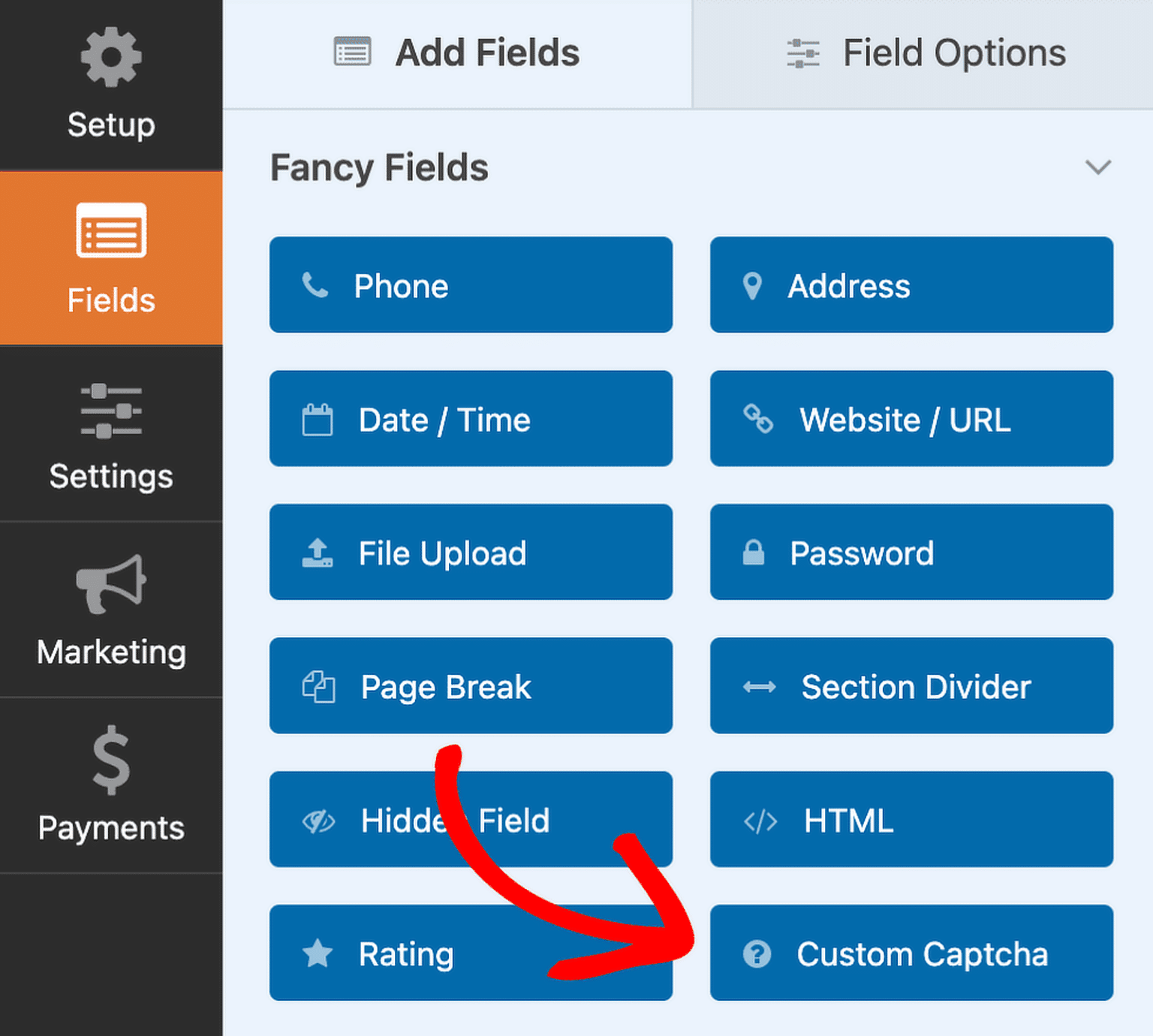This screenshot has width=1153, height=1036.
Task: Click the question mark icon on Custom Captcha
Action: (x=758, y=953)
